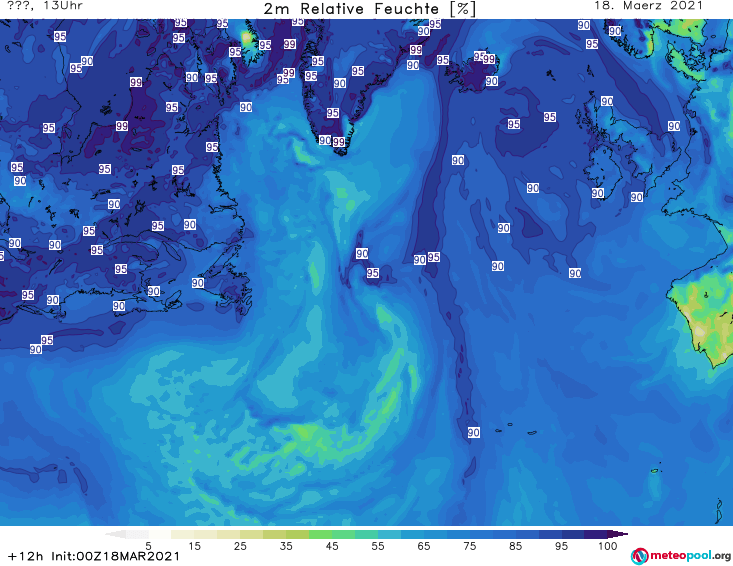
Task: Click the '75' label on the color scale
Action: tap(469, 546)
